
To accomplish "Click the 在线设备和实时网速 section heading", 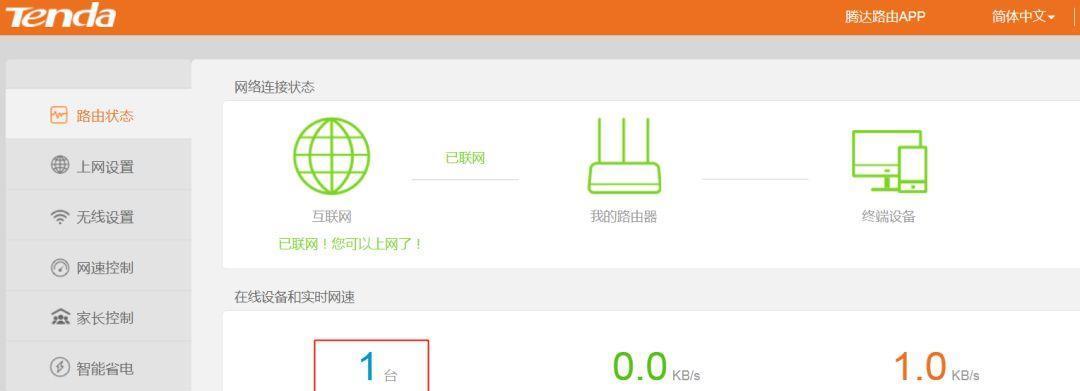I will tap(294, 297).
